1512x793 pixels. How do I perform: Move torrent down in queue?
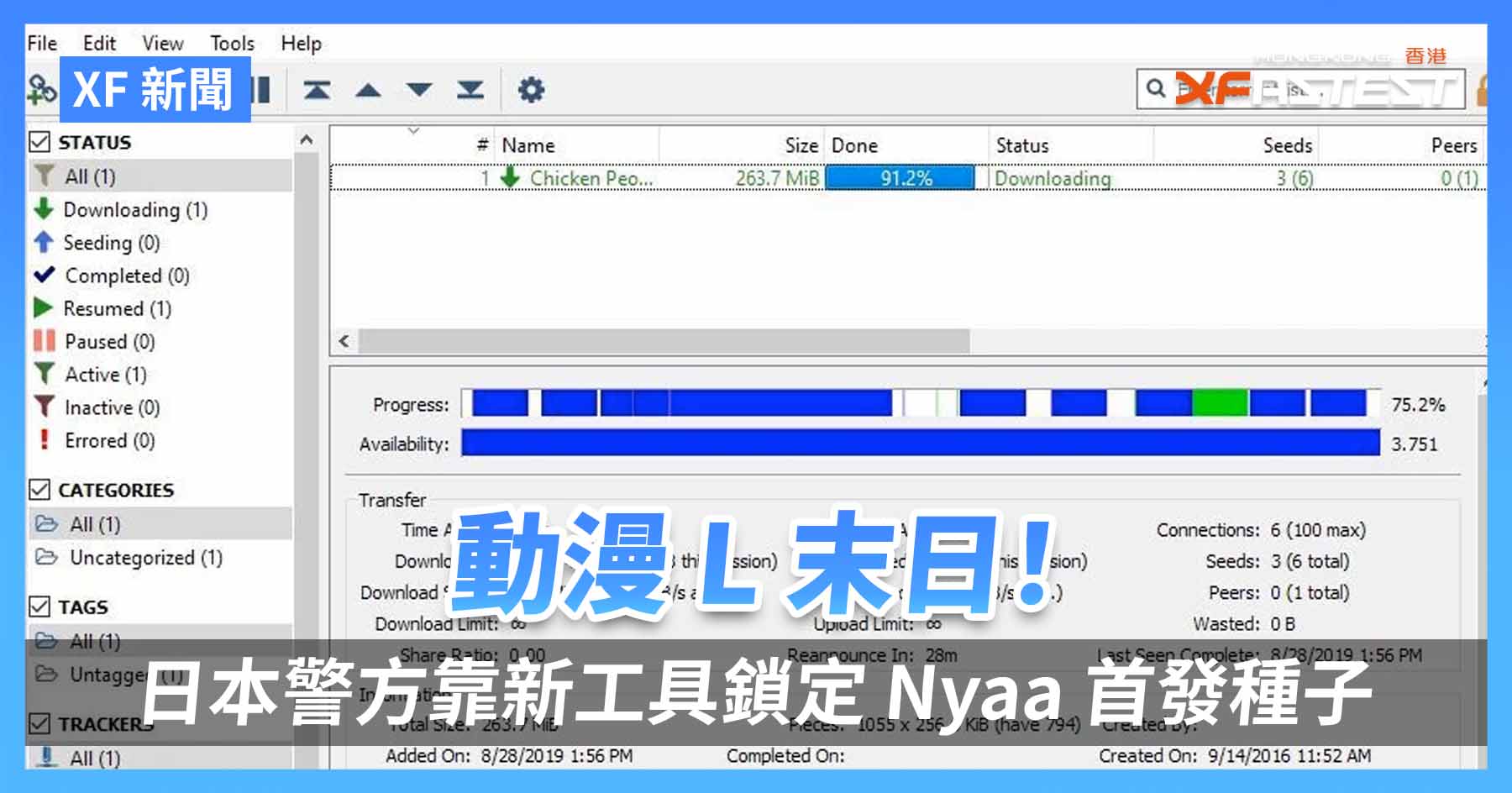[419, 90]
